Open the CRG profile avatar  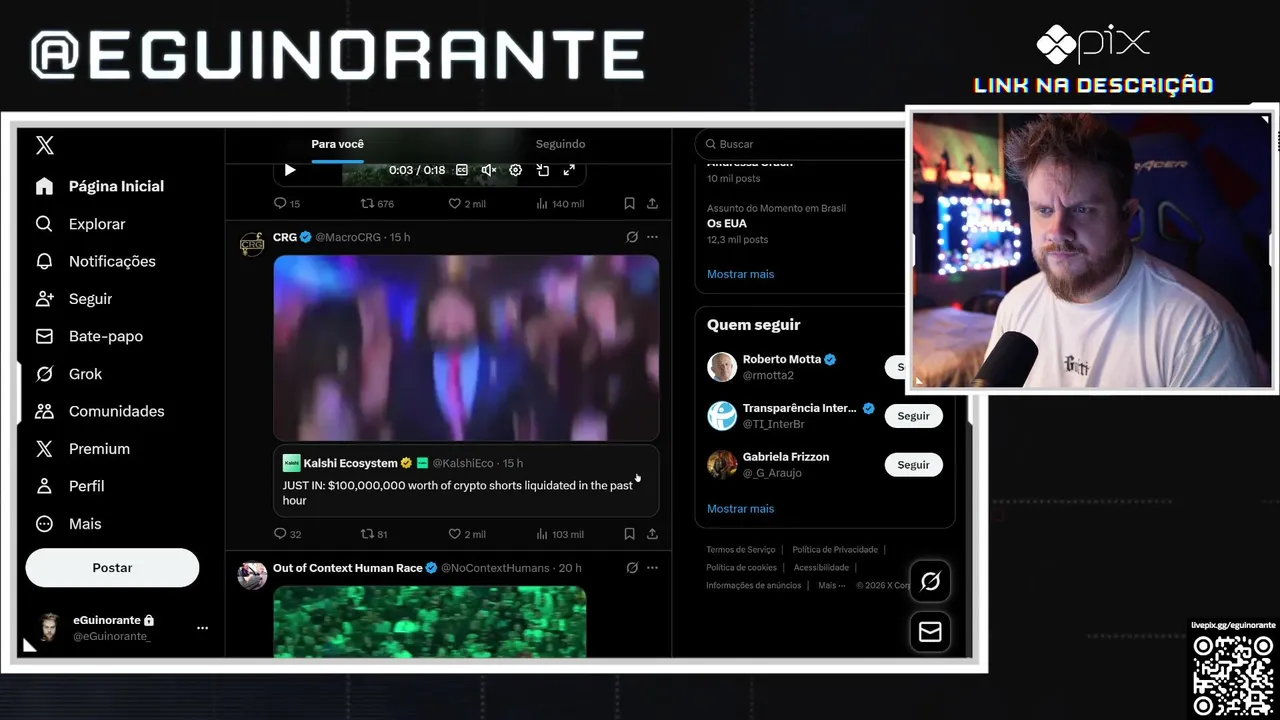point(252,244)
